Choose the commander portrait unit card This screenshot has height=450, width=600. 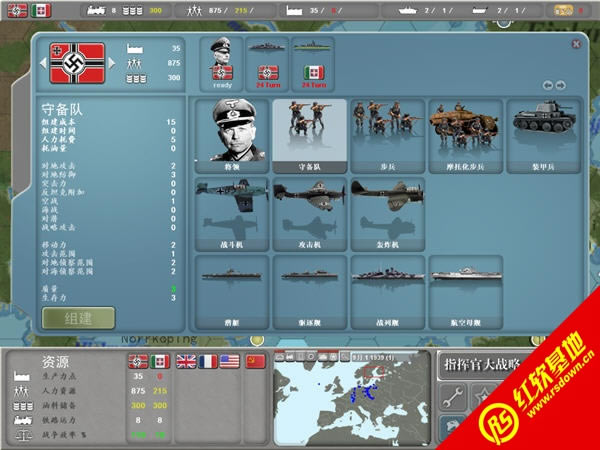(x=231, y=135)
